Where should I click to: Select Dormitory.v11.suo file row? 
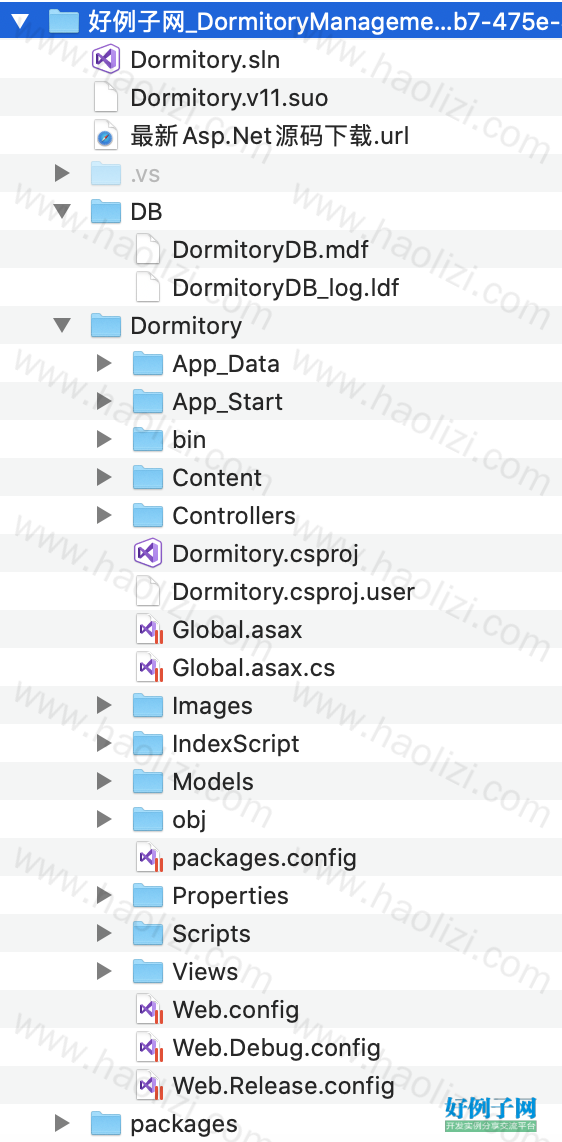[x=281, y=98]
